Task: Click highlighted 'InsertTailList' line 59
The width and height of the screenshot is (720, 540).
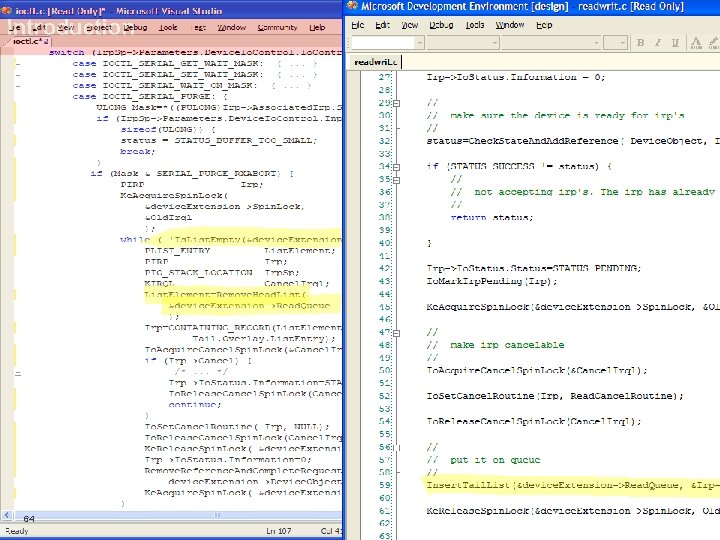Action: point(573,485)
